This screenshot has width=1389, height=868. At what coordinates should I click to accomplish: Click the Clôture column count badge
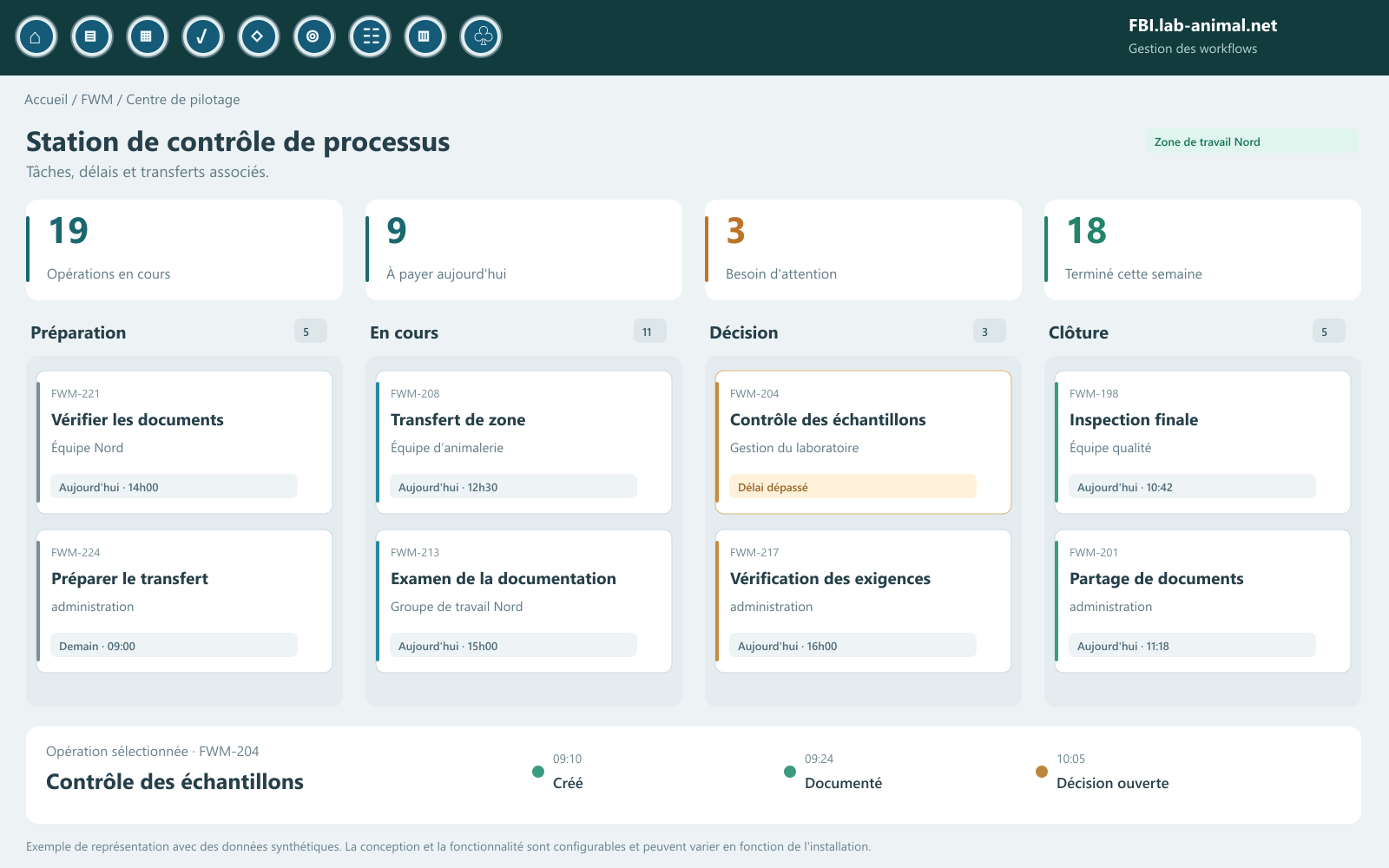1328,332
